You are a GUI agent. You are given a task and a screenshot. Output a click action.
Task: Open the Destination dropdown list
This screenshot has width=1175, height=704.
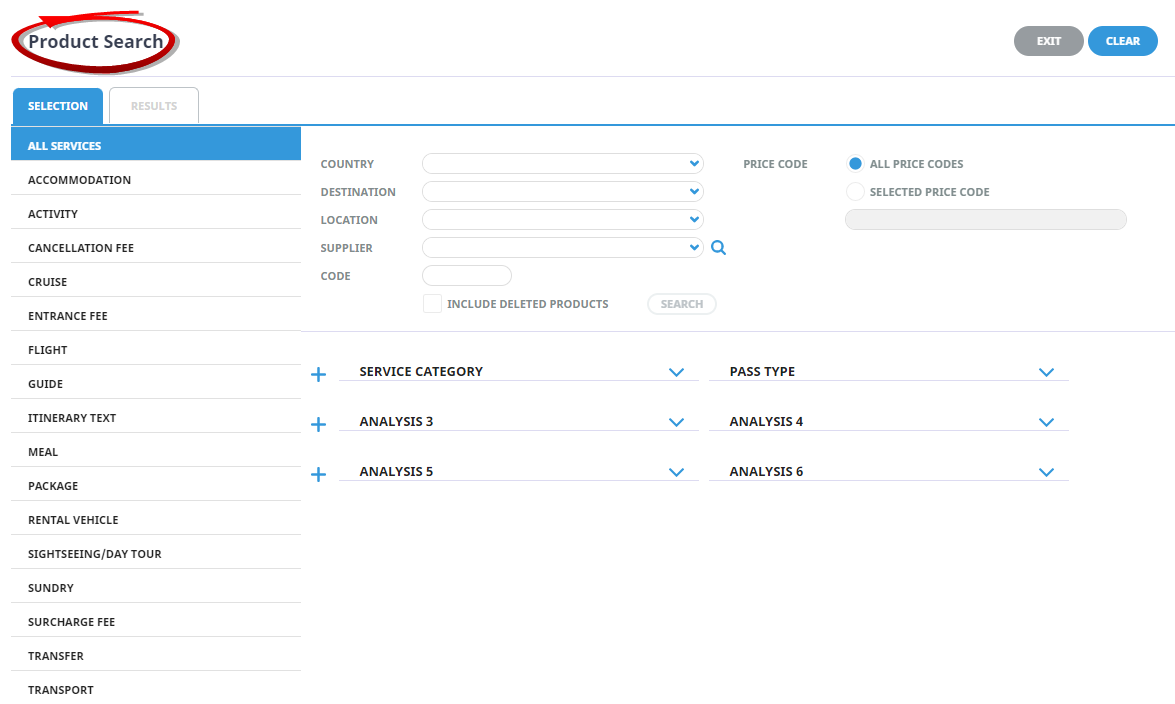[x=563, y=192]
